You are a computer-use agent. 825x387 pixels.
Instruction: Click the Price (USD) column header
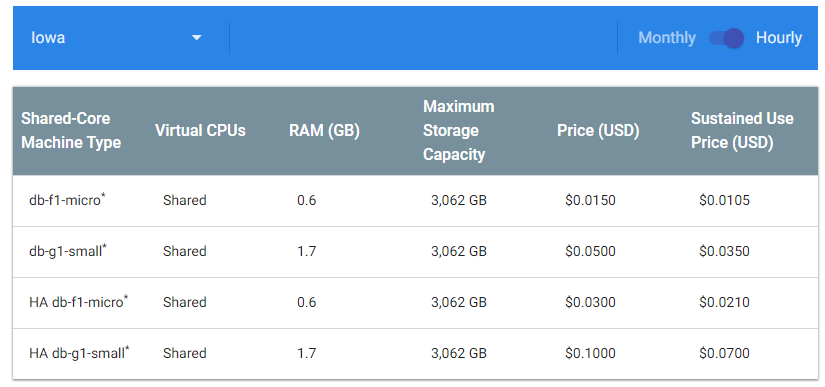tap(598, 130)
